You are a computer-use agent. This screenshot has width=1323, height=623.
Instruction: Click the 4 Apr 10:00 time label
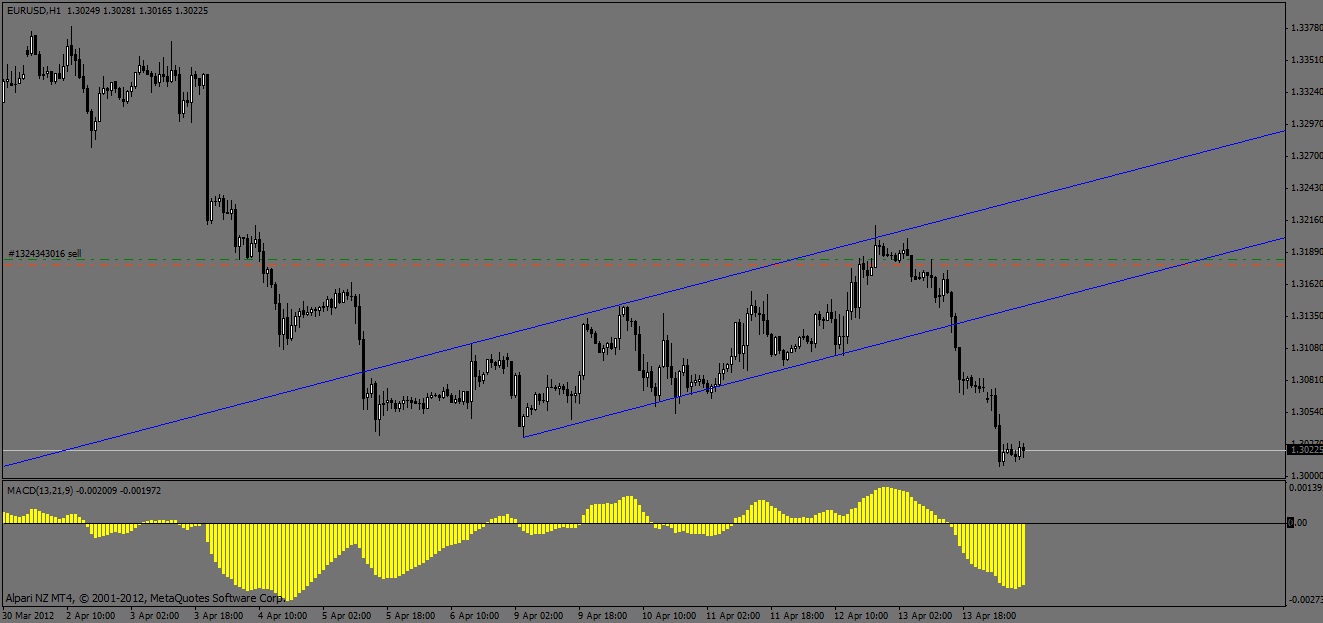282,615
